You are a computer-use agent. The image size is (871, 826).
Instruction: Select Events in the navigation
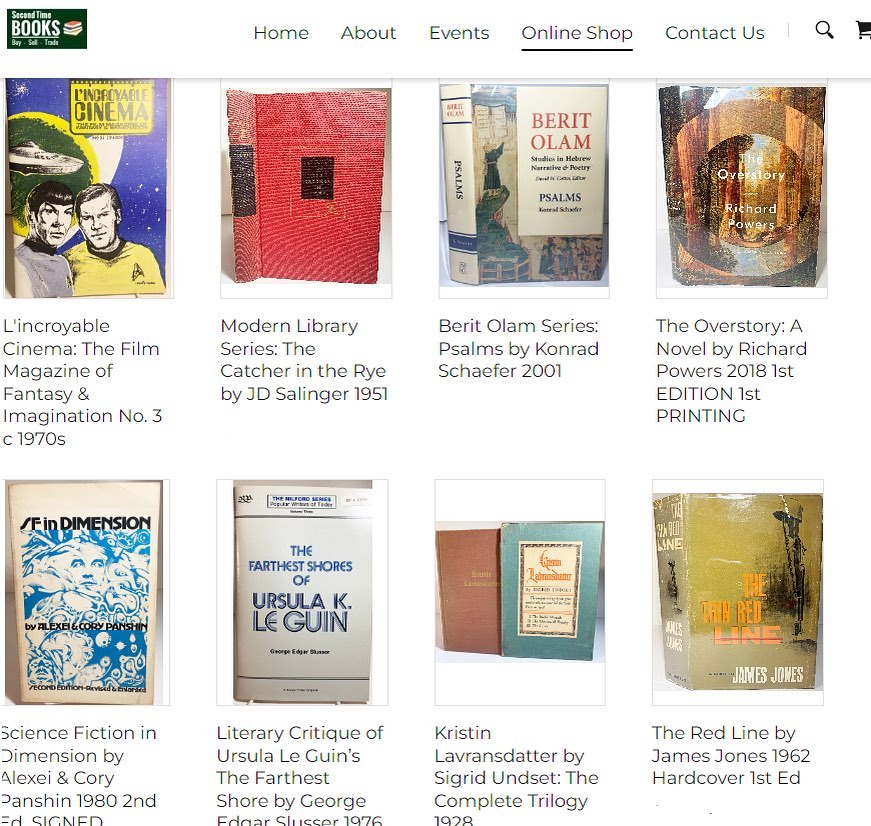[459, 33]
